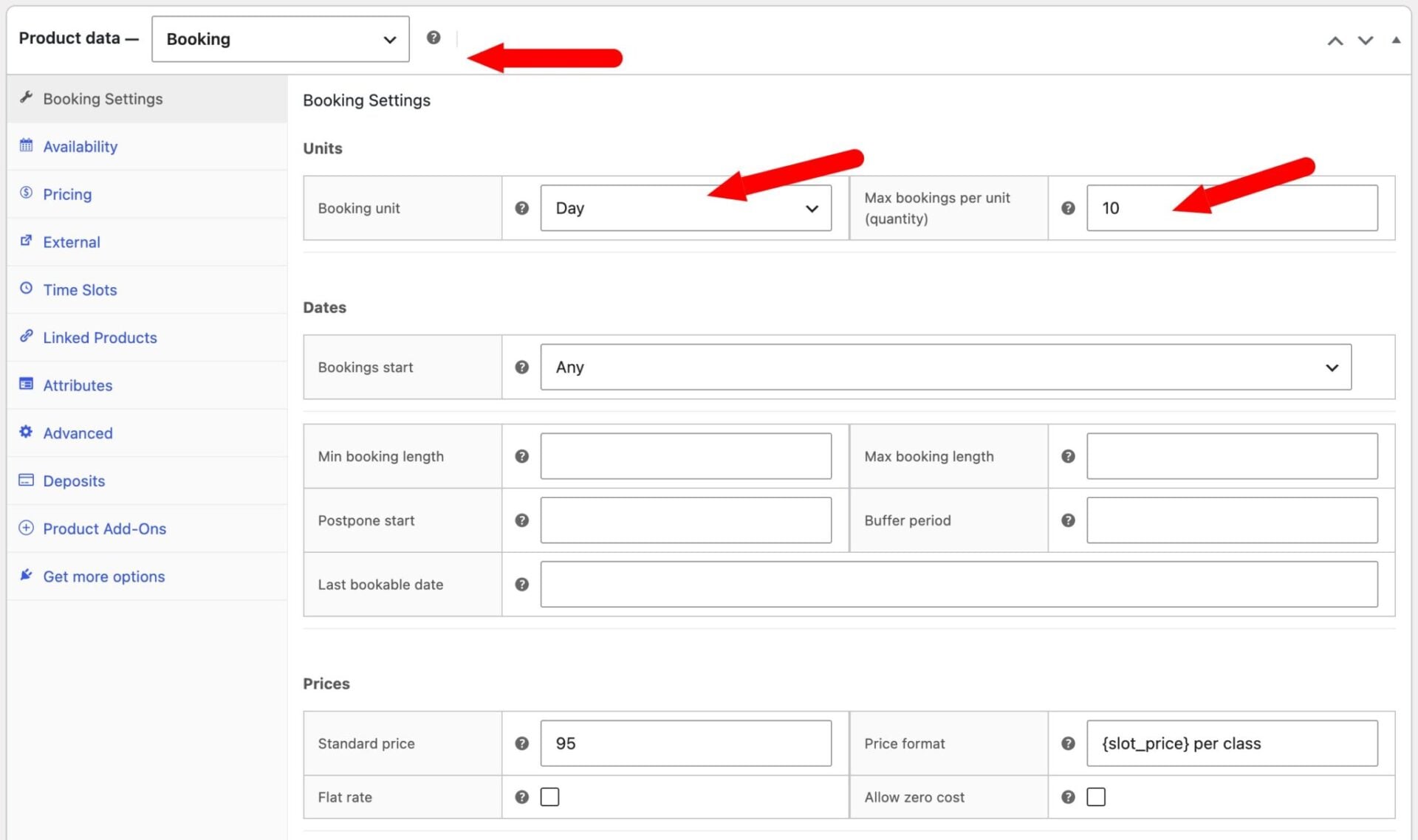
Task: Focus the Postpone start input field
Action: click(x=686, y=520)
